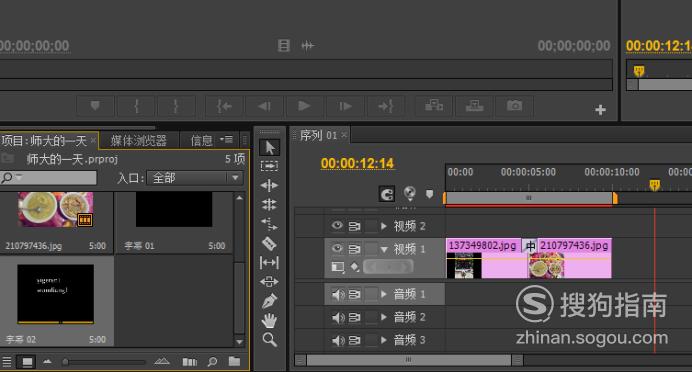Add marker in the timeline header
This screenshot has width=692, height=372.
pos(429,194)
